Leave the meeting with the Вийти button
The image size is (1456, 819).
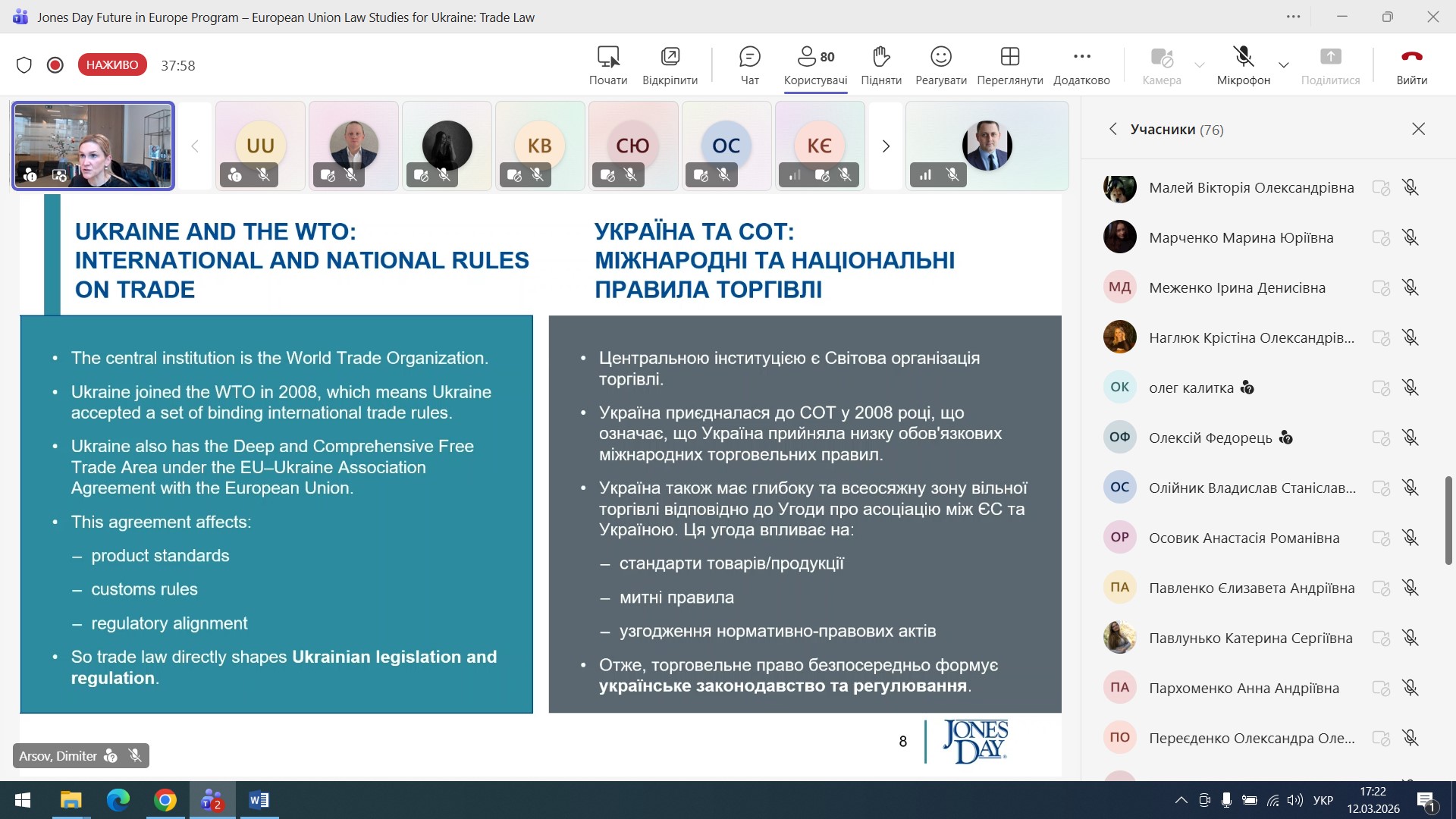[x=1411, y=65]
